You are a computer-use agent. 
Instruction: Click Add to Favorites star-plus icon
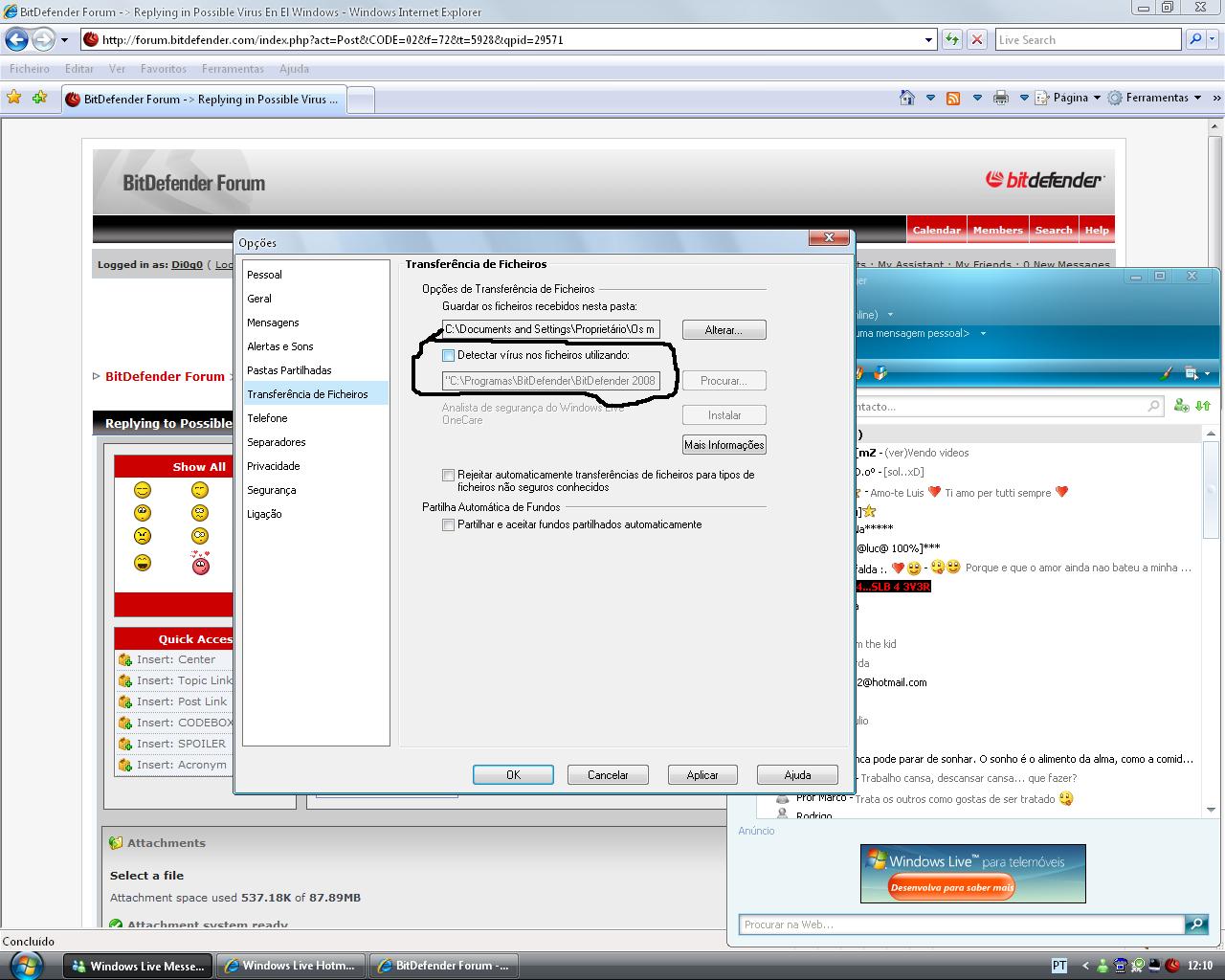click(39, 98)
